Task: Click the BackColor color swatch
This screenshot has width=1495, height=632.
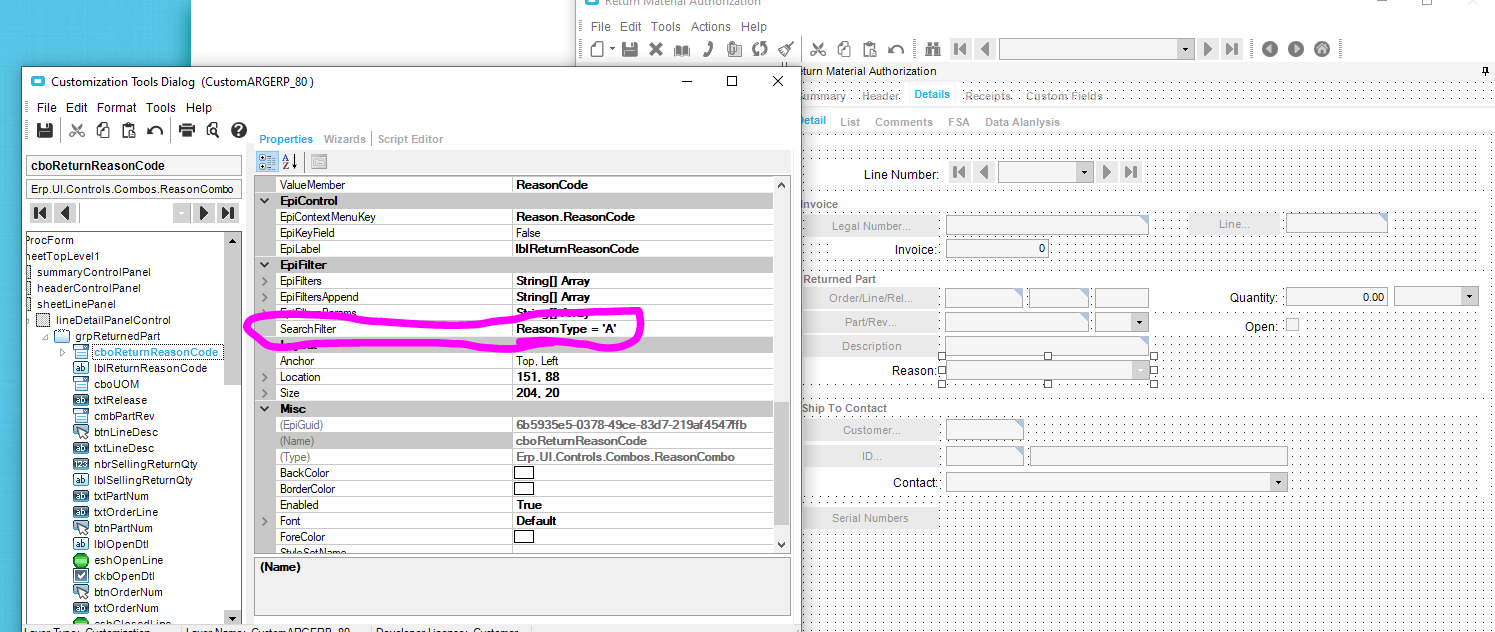Action: [524, 473]
